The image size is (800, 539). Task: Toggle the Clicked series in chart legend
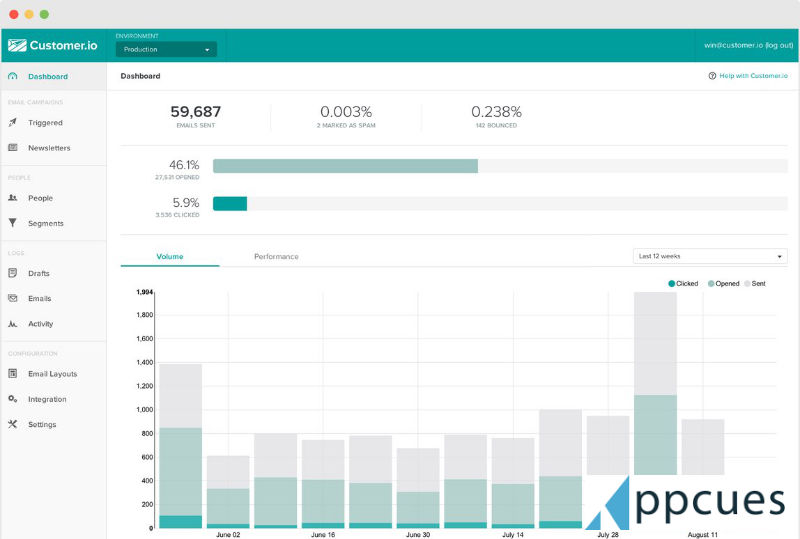[x=683, y=284]
